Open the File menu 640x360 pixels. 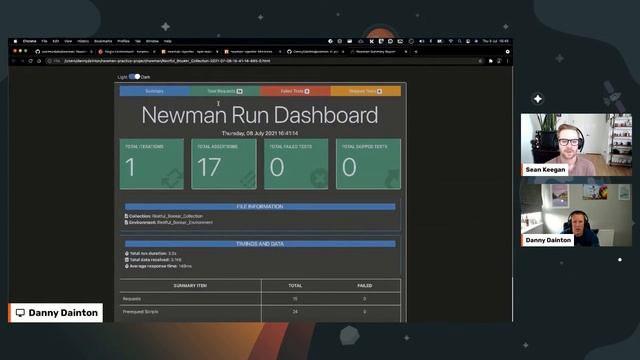click(x=44, y=41)
